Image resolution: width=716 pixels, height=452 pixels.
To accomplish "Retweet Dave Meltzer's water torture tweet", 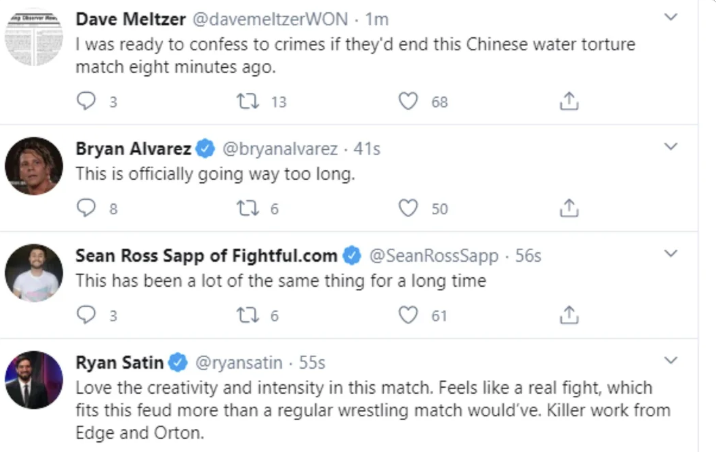I will 246,101.
